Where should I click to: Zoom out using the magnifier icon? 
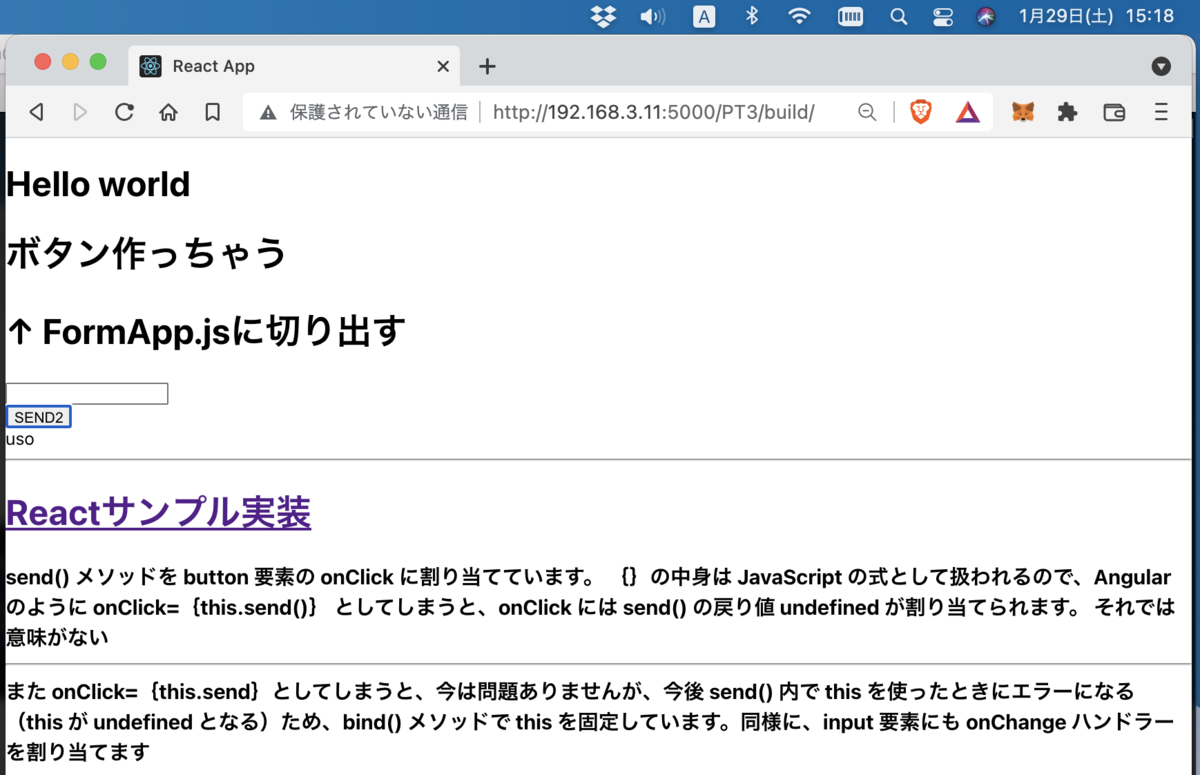click(866, 112)
